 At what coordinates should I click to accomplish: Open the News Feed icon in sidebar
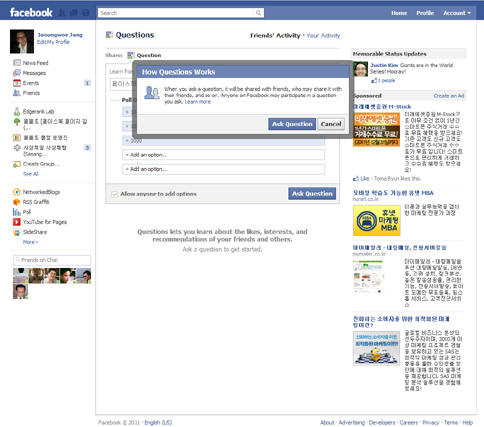(x=17, y=63)
